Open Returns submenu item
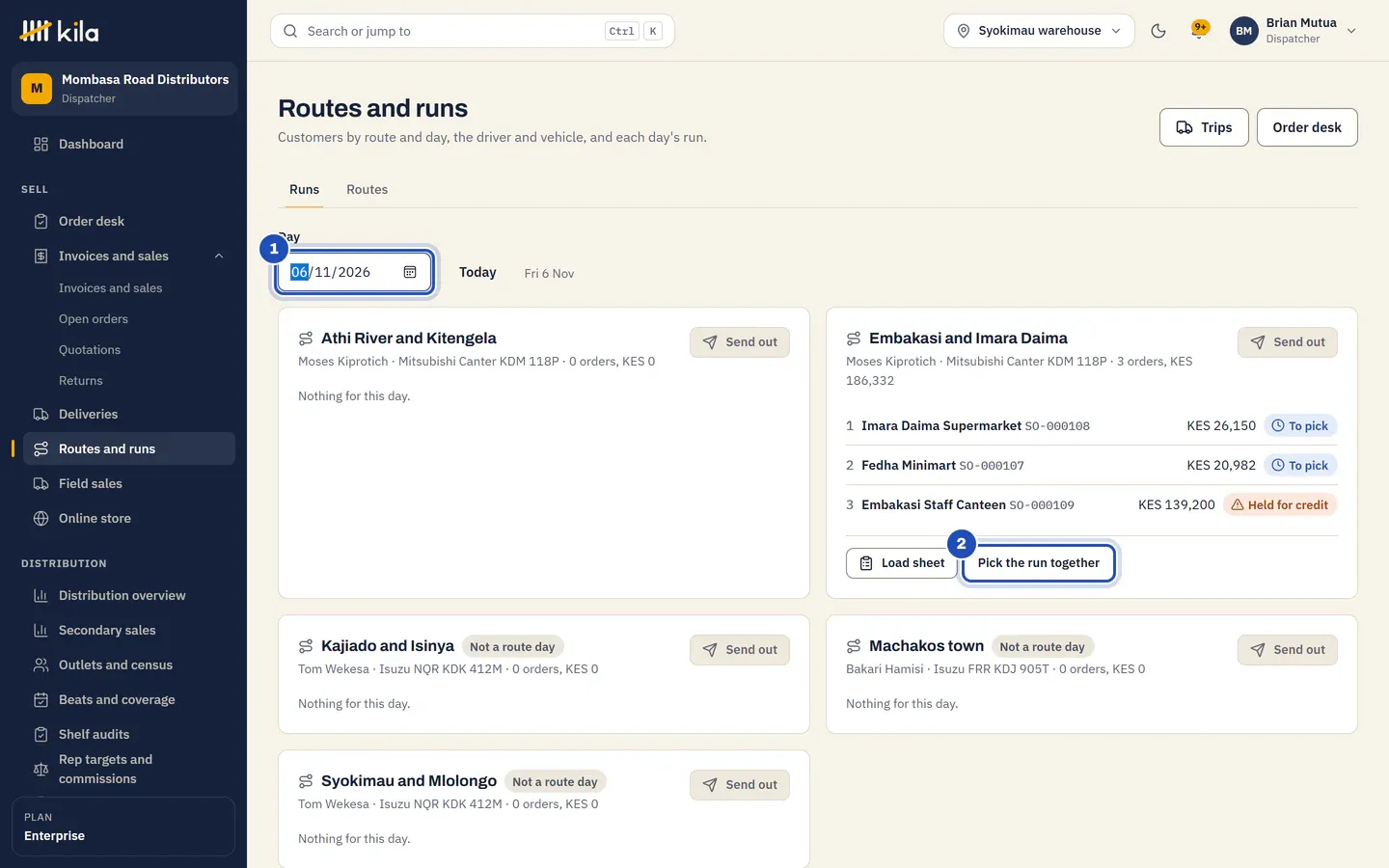1389x868 pixels. click(x=80, y=380)
